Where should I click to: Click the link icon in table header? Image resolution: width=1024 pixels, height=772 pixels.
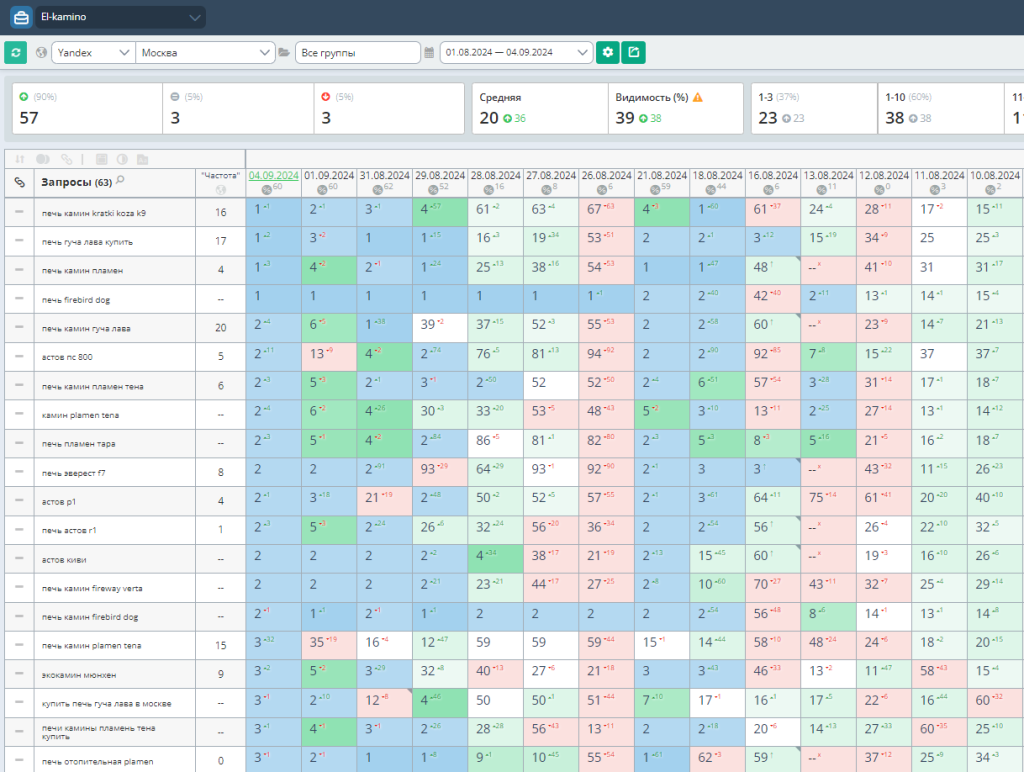[19, 182]
